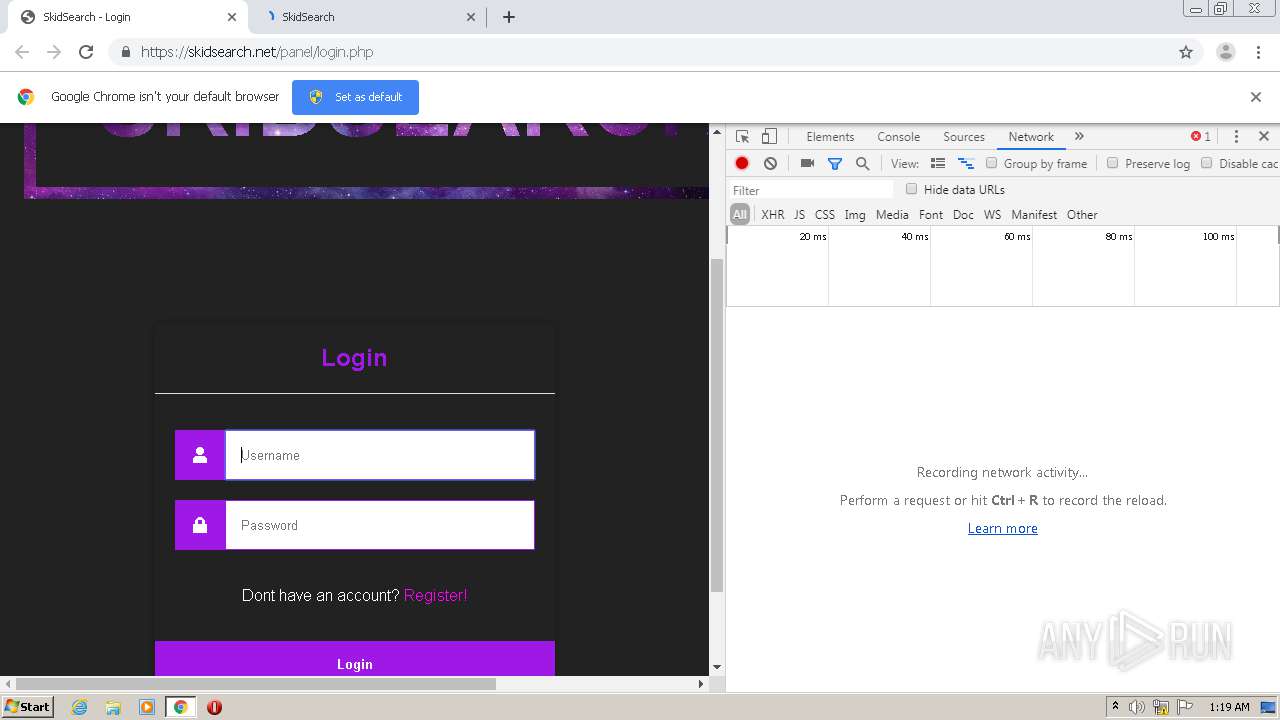Click the volume tray icon
The width and height of the screenshot is (1280, 720).
[1137, 707]
